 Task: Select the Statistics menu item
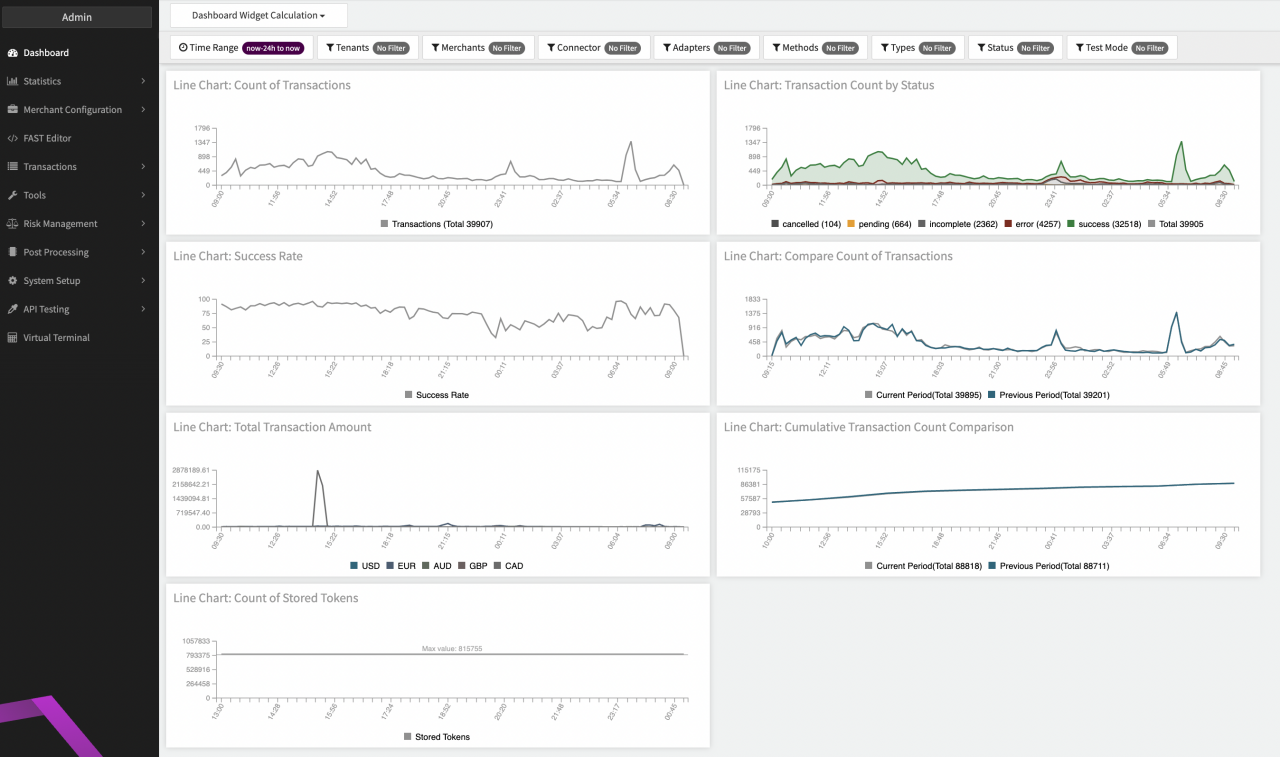(42, 81)
